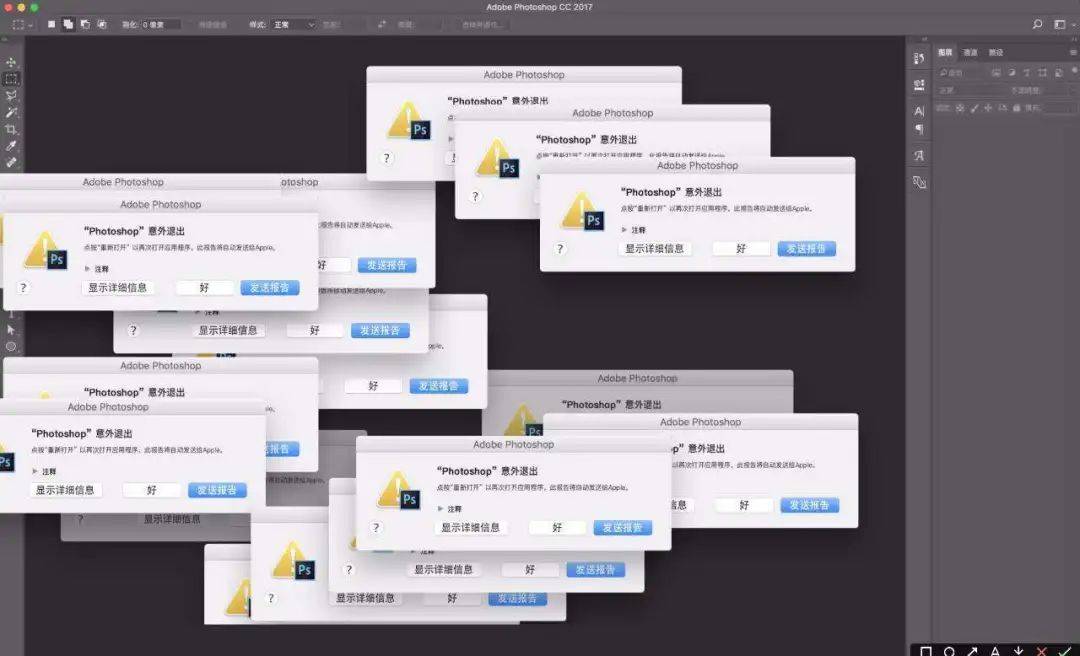Open the Glyphs panel icon
Screen dimensions: 1080x656
919,156
